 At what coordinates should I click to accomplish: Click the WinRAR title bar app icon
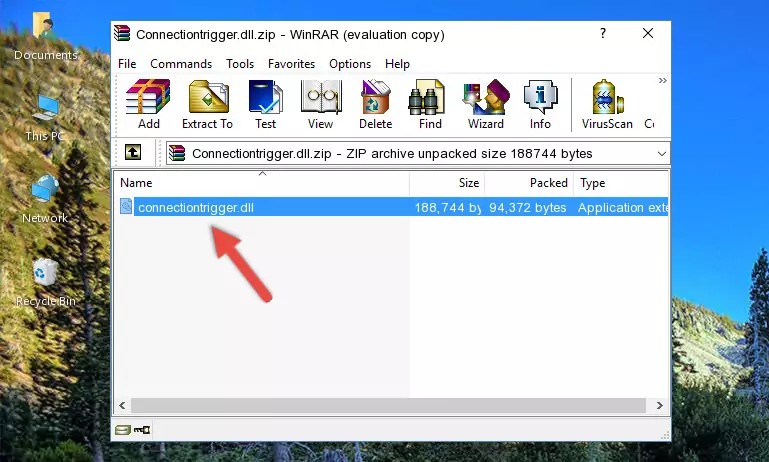122,34
